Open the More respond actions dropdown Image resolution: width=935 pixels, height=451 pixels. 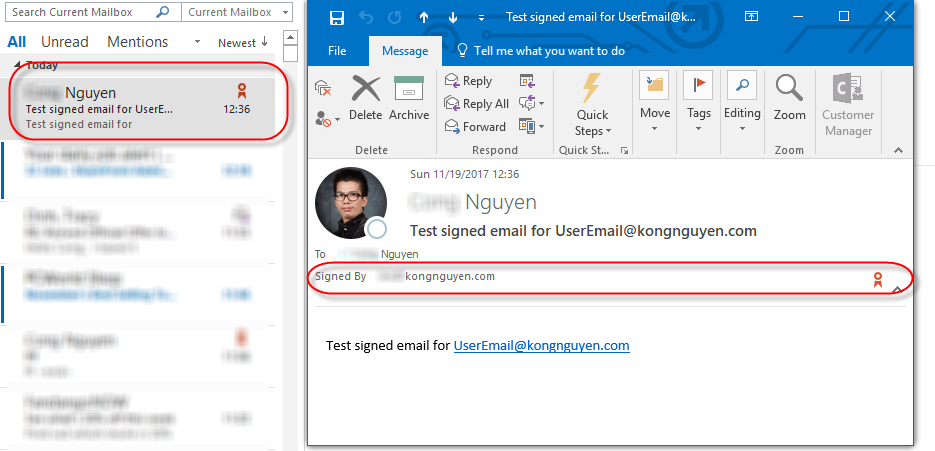click(531, 126)
